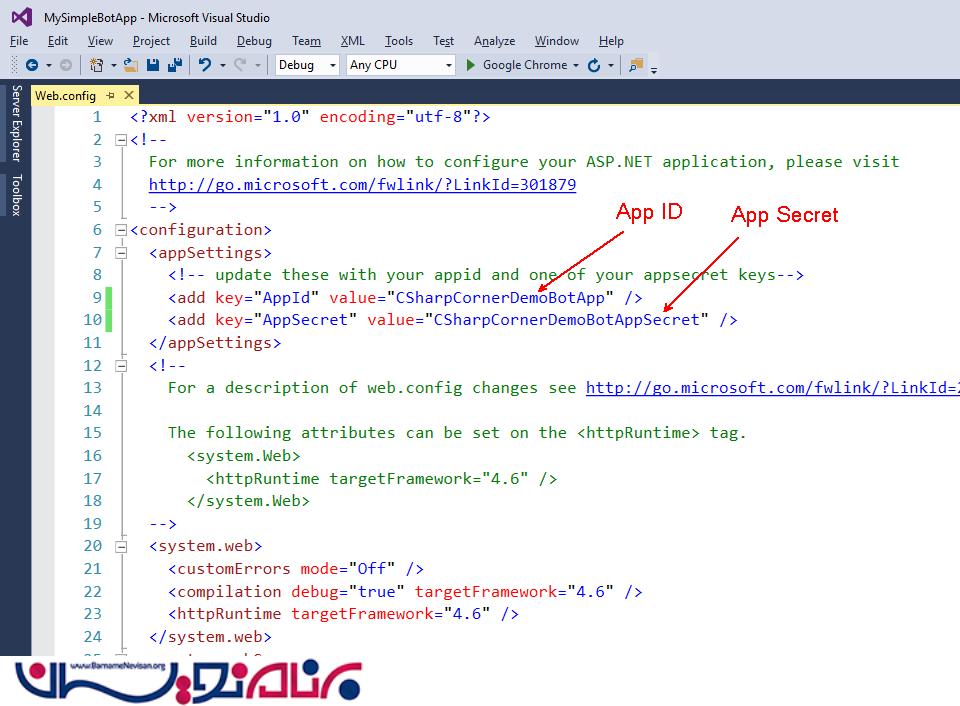Screen dimensions: 960x706
Task: Click the Open File folder icon
Action: [x=131, y=65]
